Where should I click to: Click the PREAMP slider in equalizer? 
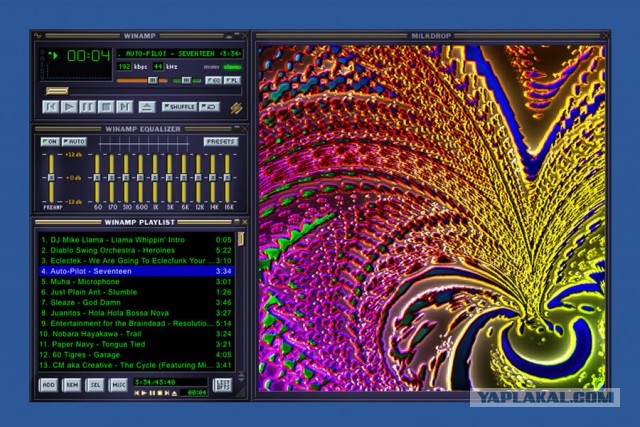(x=51, y=178)
